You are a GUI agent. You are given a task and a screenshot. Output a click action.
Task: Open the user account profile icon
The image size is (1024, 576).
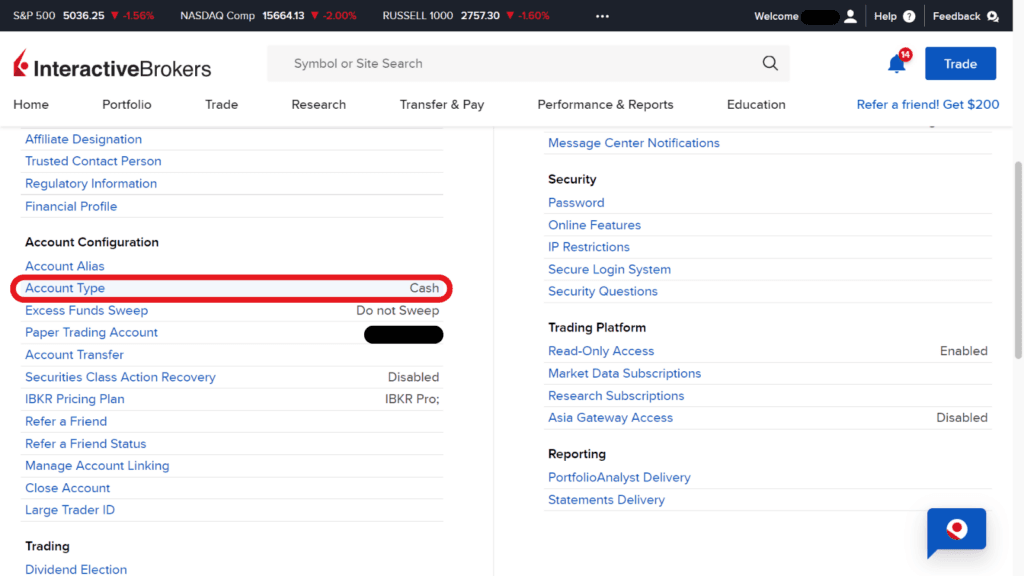849,16
